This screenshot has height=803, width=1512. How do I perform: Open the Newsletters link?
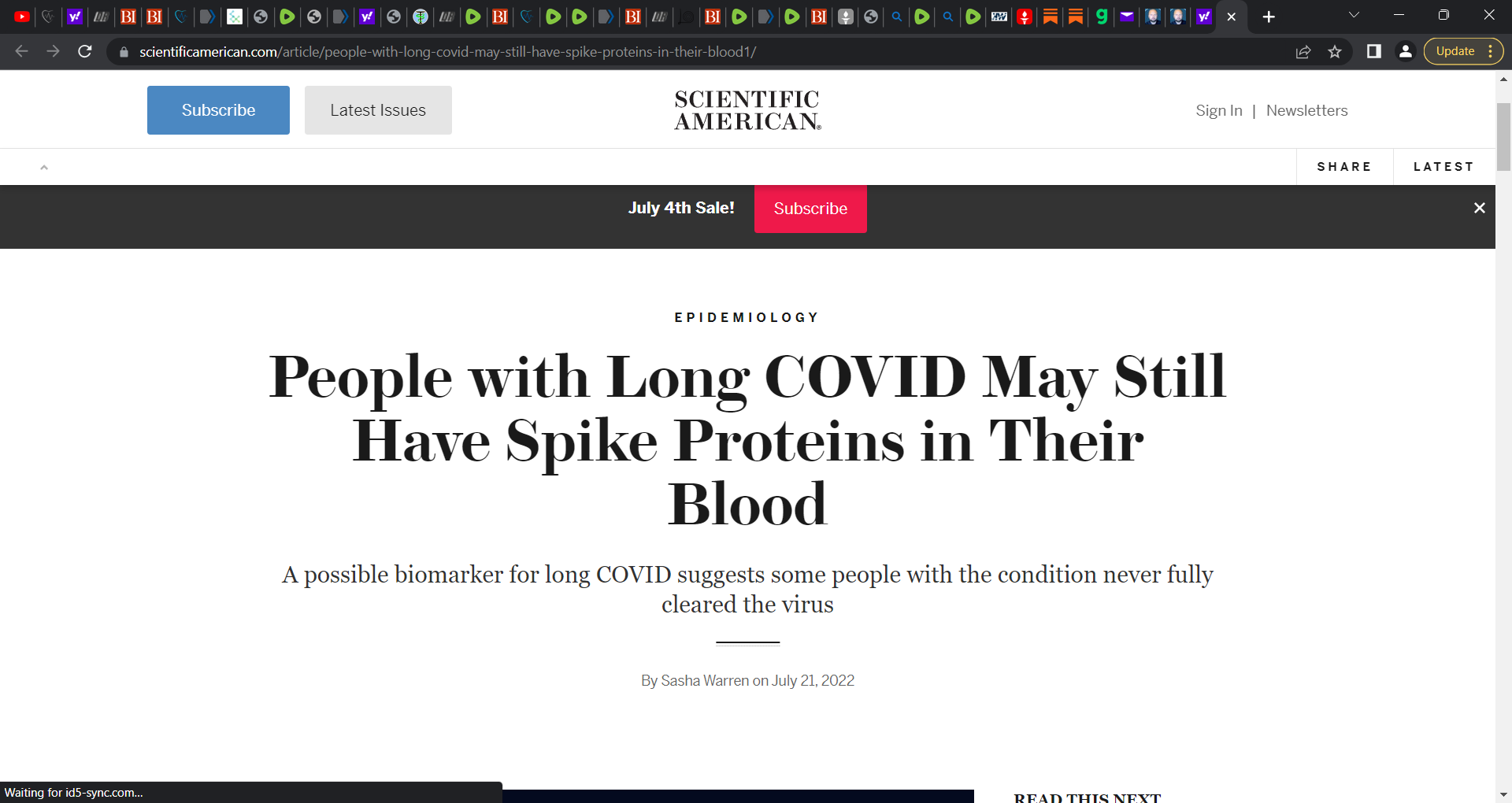[1307, 110]
